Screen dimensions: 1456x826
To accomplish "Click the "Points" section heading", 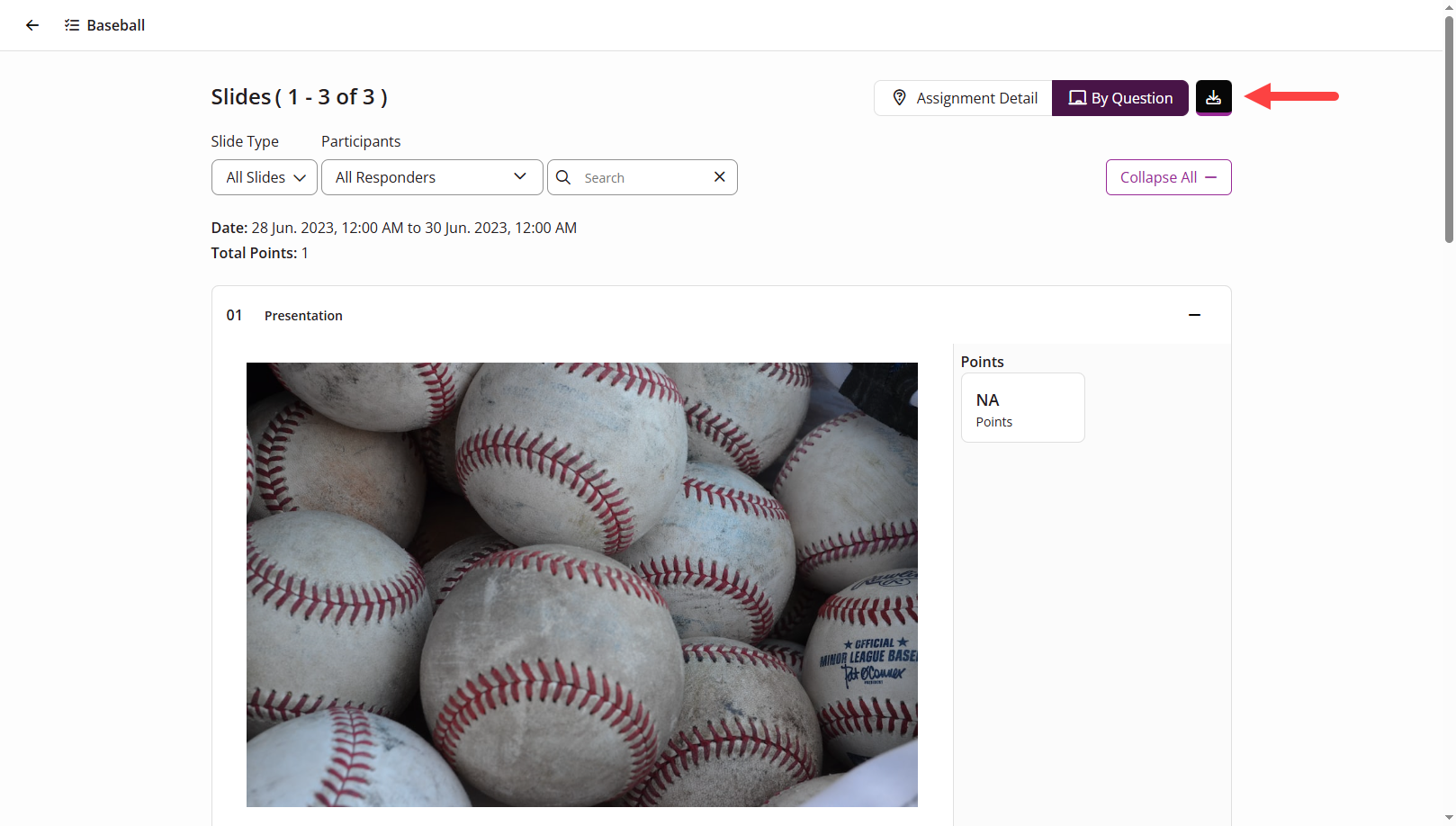I will coord(983,362).
